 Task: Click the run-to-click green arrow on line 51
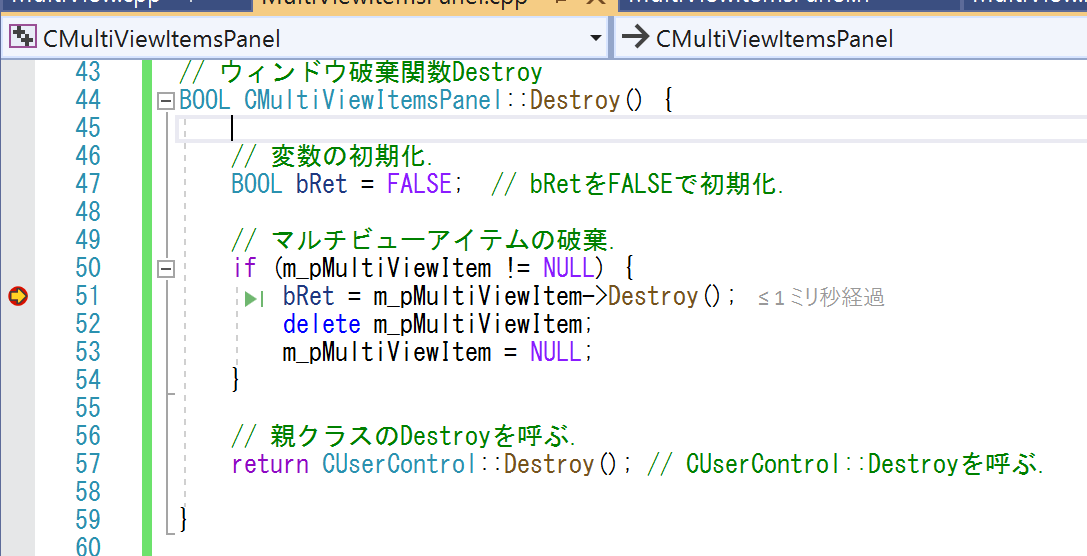pyautogui.click(x=254, y=299)
